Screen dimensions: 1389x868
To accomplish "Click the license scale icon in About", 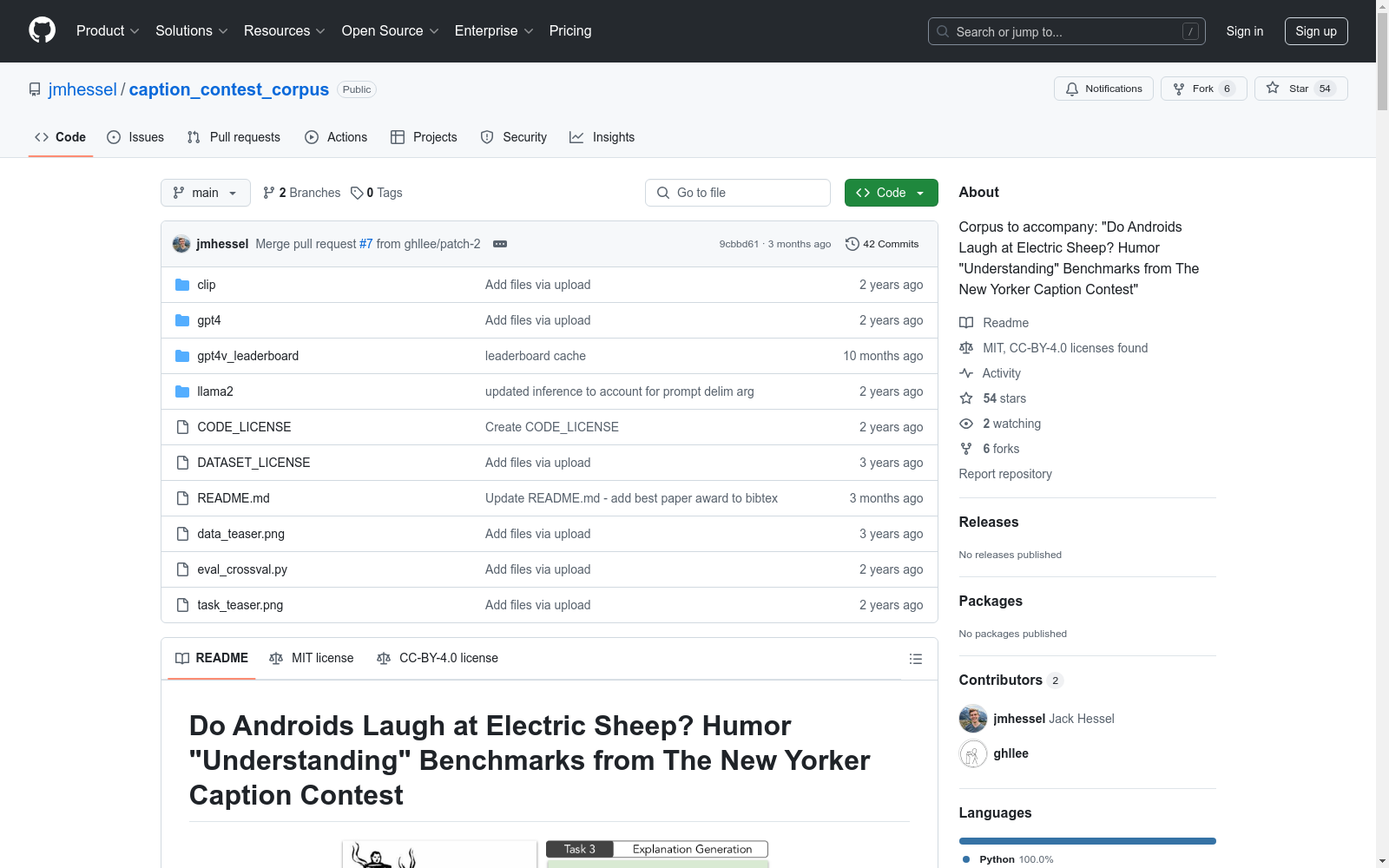I will [966, 348].
